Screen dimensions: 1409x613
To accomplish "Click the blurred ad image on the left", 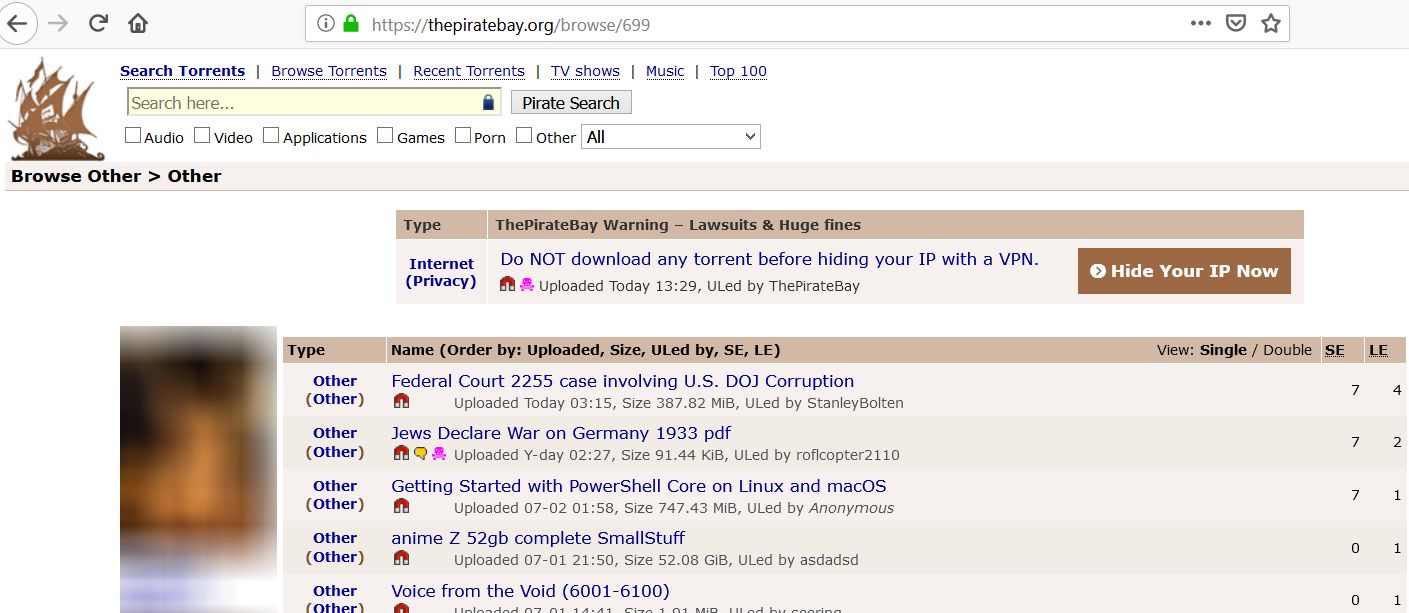I will coord(198,469).
